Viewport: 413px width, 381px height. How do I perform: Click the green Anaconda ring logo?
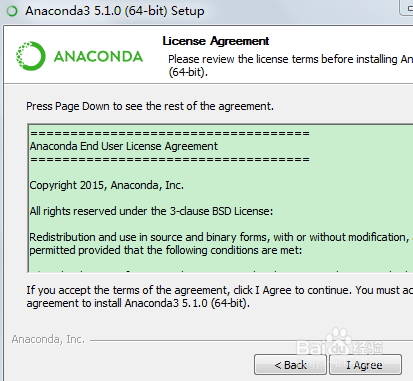click(x=31, y=56)
